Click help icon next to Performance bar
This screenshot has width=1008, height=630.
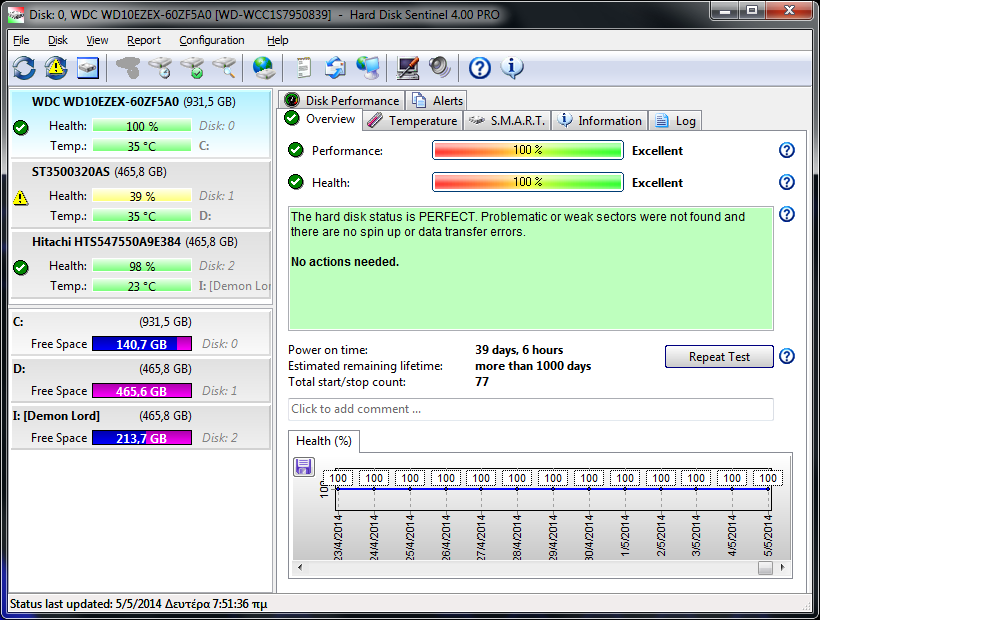pyautogui.click(x=787, y=150)
